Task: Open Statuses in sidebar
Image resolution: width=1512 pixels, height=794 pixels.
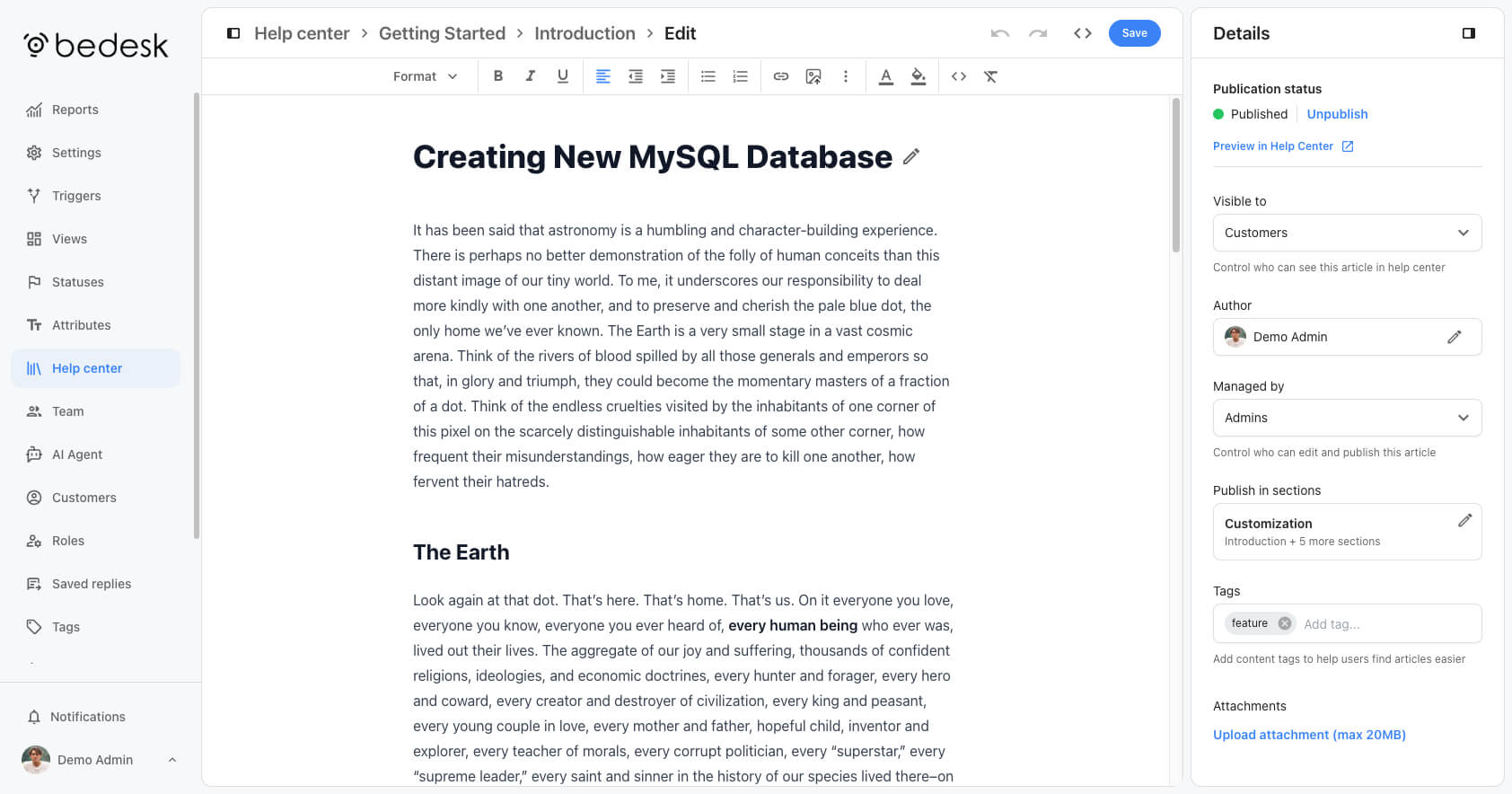Action: (95, 282)
